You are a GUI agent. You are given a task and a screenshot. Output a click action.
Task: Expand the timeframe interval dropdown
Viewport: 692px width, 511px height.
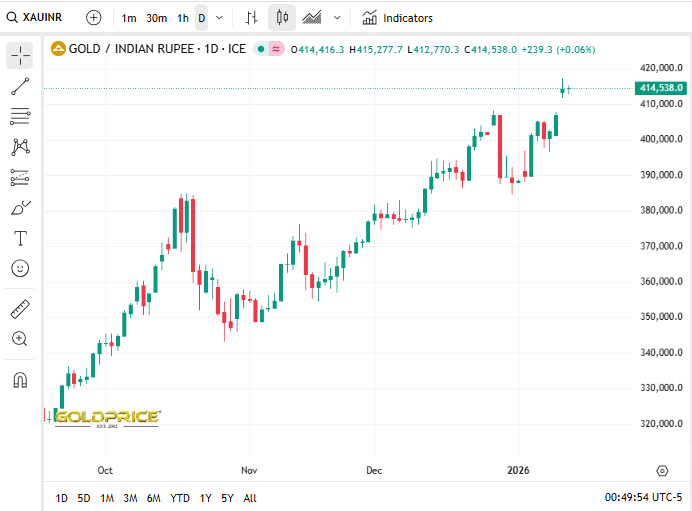coord(219,18)
